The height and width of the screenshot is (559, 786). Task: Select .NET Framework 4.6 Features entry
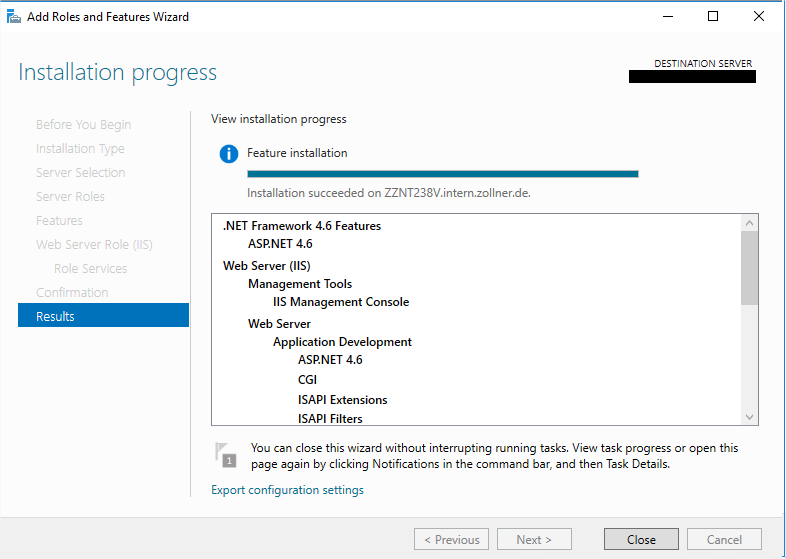301,226
